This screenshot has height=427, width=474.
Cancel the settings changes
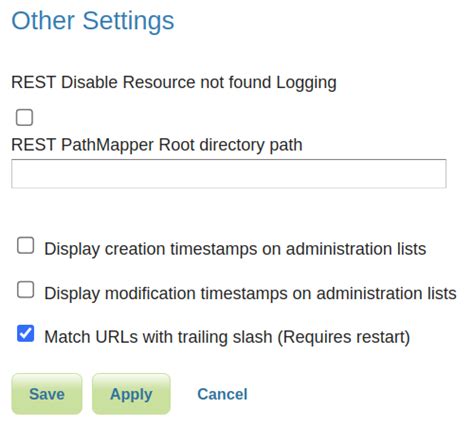(x=222, y=394)
